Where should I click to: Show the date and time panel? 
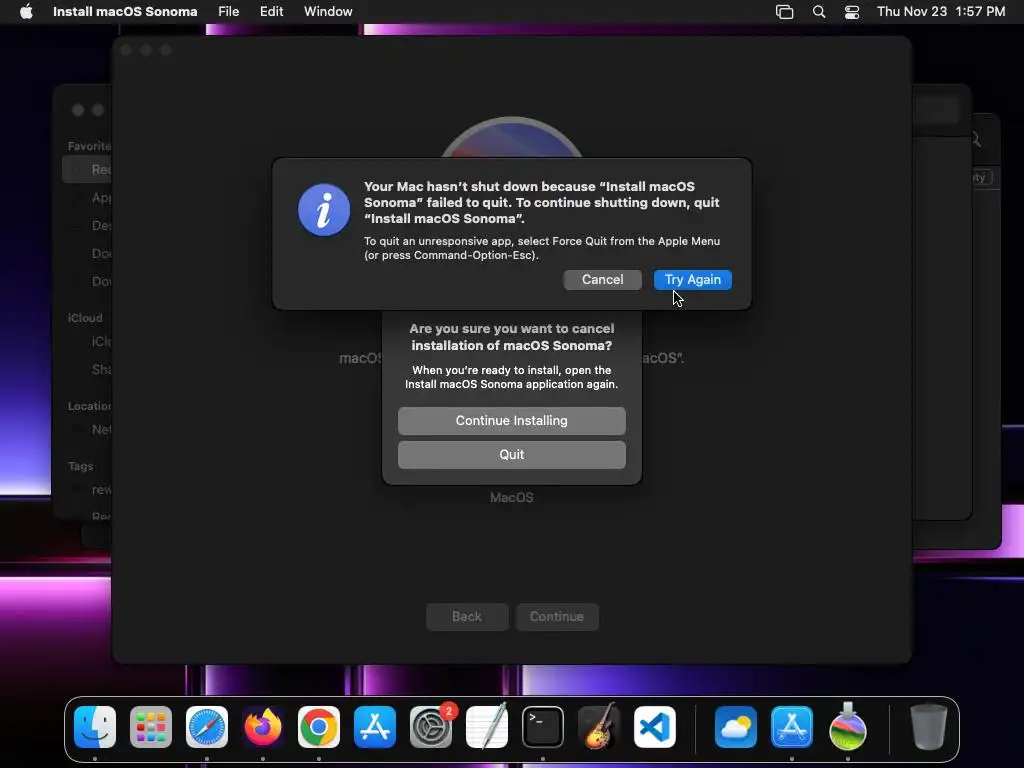coord(940,11)
